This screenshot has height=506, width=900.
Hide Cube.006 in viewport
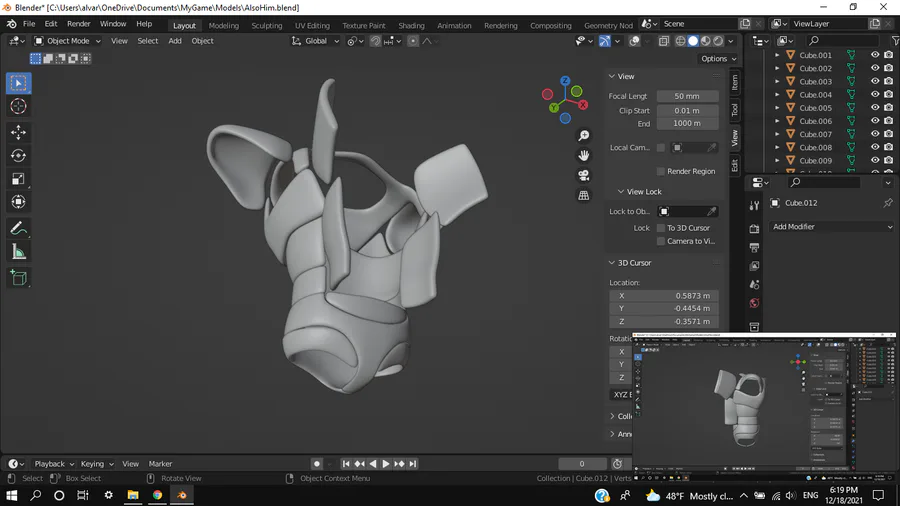[x=875, y=121]
